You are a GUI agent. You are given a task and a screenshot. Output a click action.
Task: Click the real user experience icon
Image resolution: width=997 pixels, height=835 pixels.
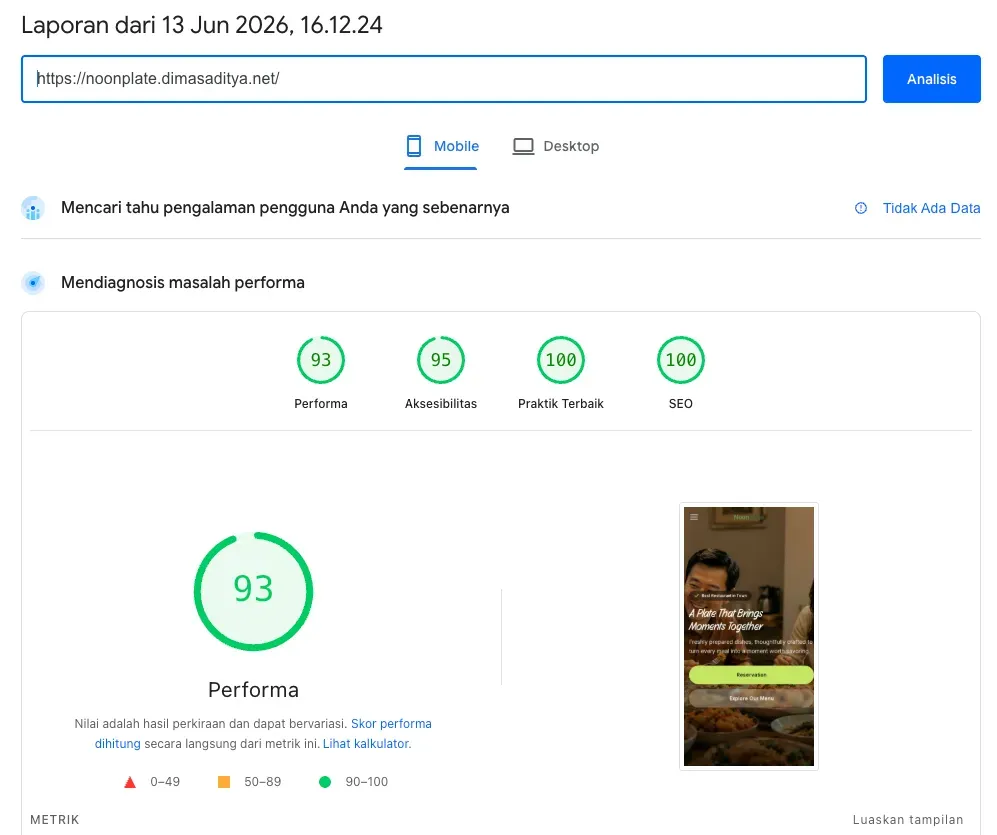[x=33, y=208]
